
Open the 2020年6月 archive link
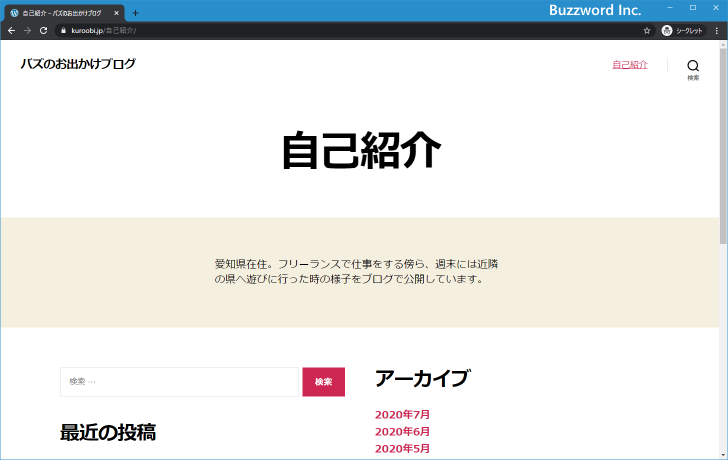(x=402, y=432)
